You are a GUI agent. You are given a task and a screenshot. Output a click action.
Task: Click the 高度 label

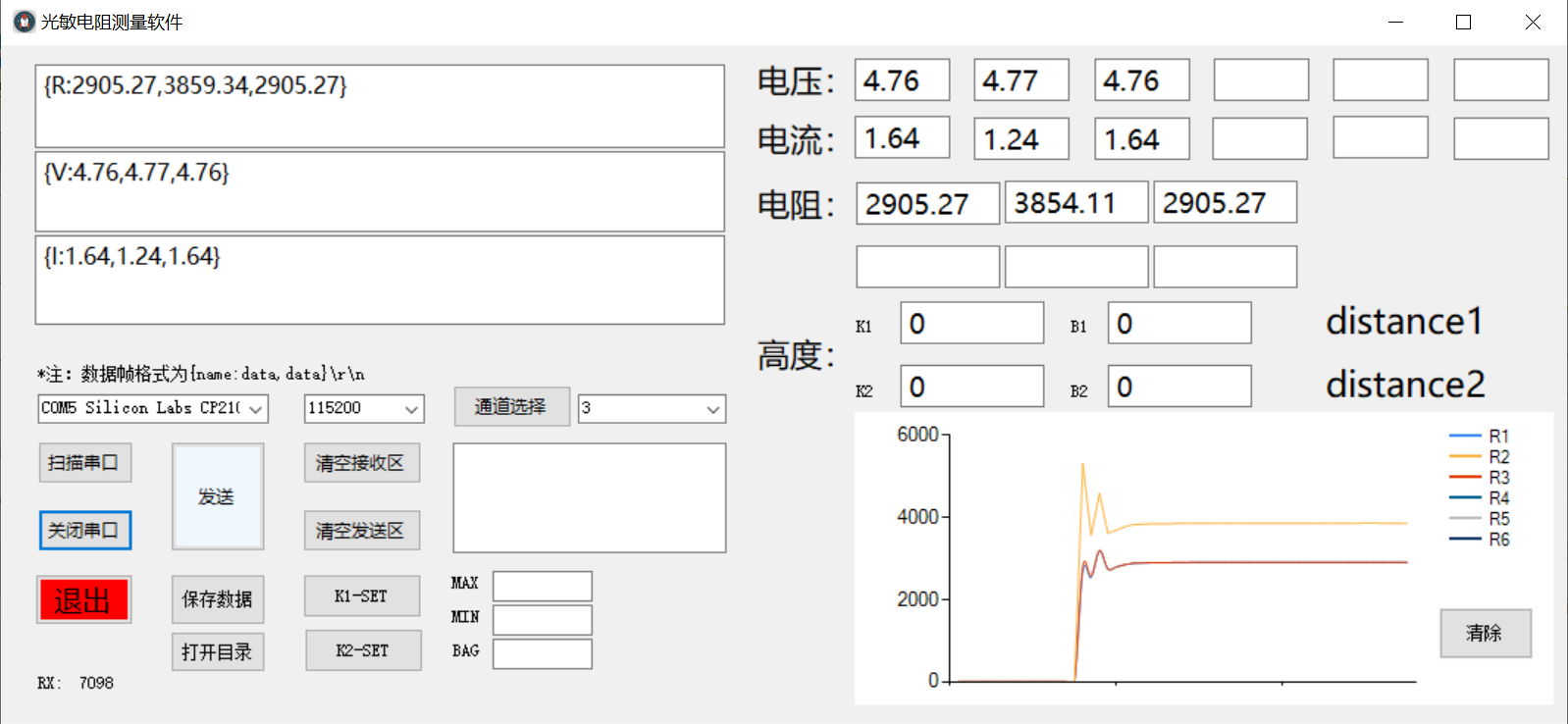click(x=796, y=355)
